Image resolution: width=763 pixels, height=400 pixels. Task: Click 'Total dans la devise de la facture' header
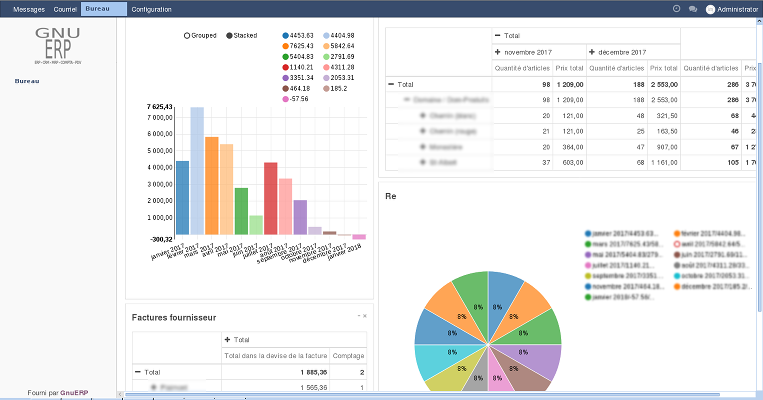pyautogui.click(x=275, y=356)
